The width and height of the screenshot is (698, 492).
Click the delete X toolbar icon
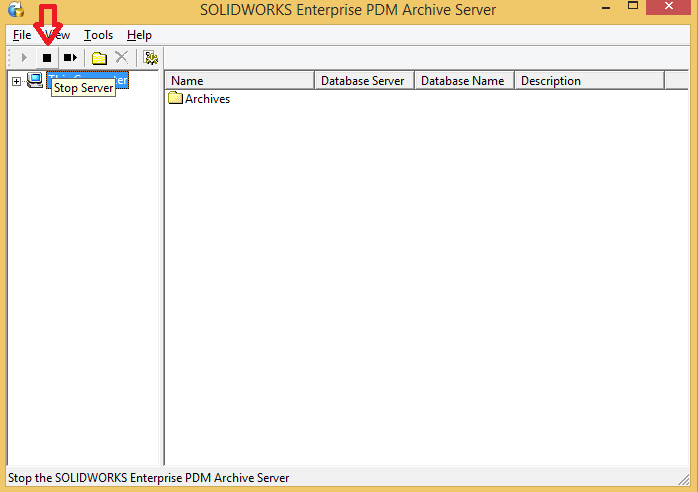pyautogui.click(x=122, y=57)
